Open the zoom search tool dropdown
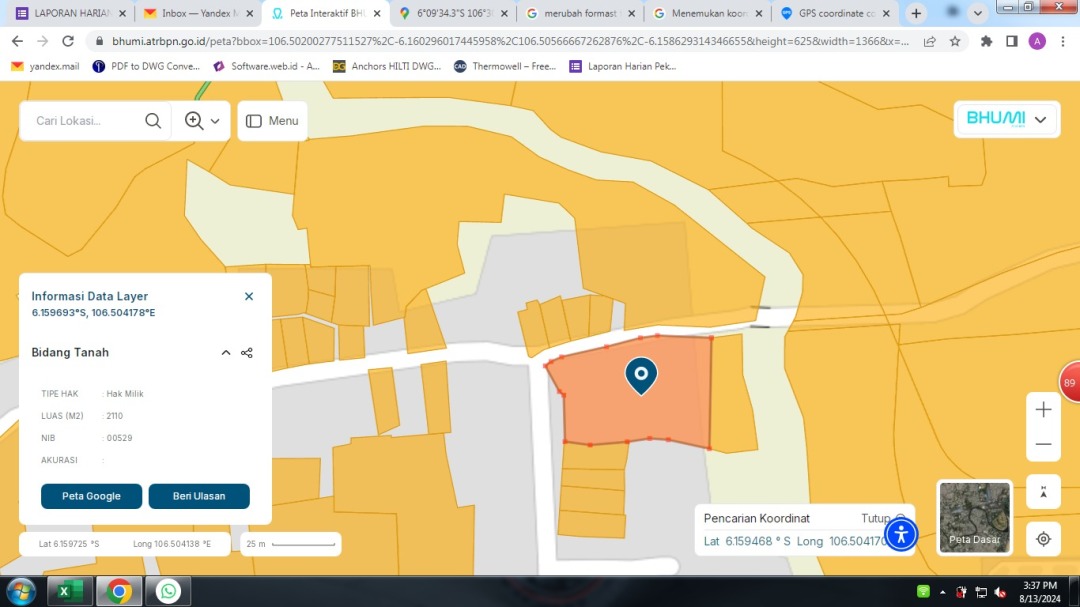Screen dimensions: 1080x607 coord(202,121)
